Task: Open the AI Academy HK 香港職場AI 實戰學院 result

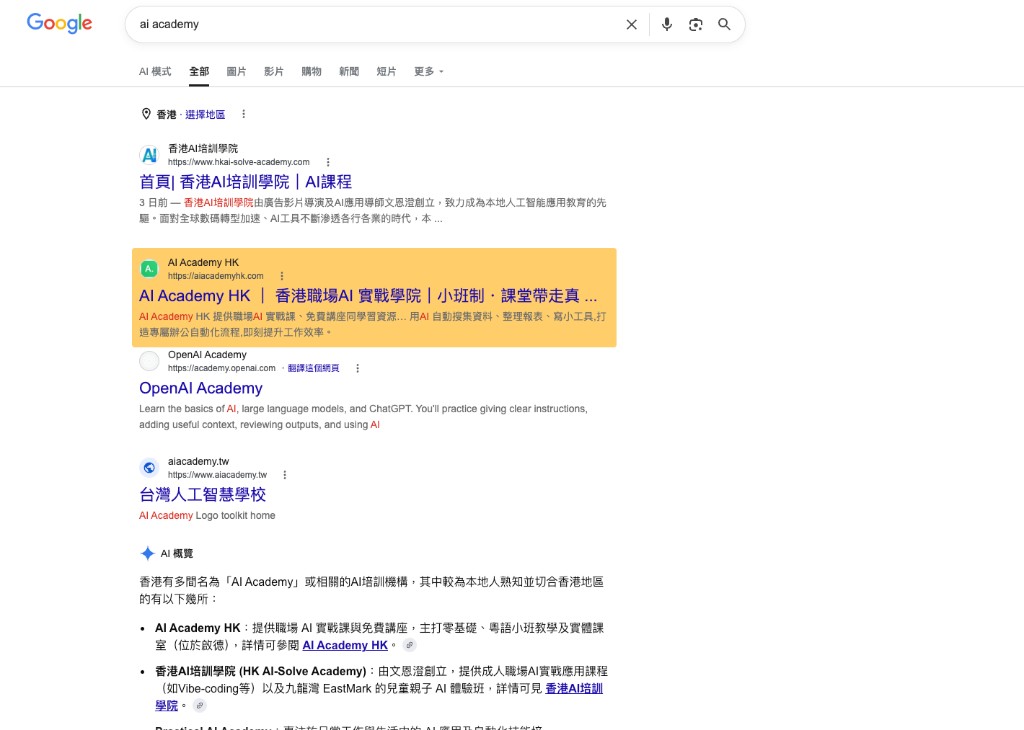Action: click(368, 296)
